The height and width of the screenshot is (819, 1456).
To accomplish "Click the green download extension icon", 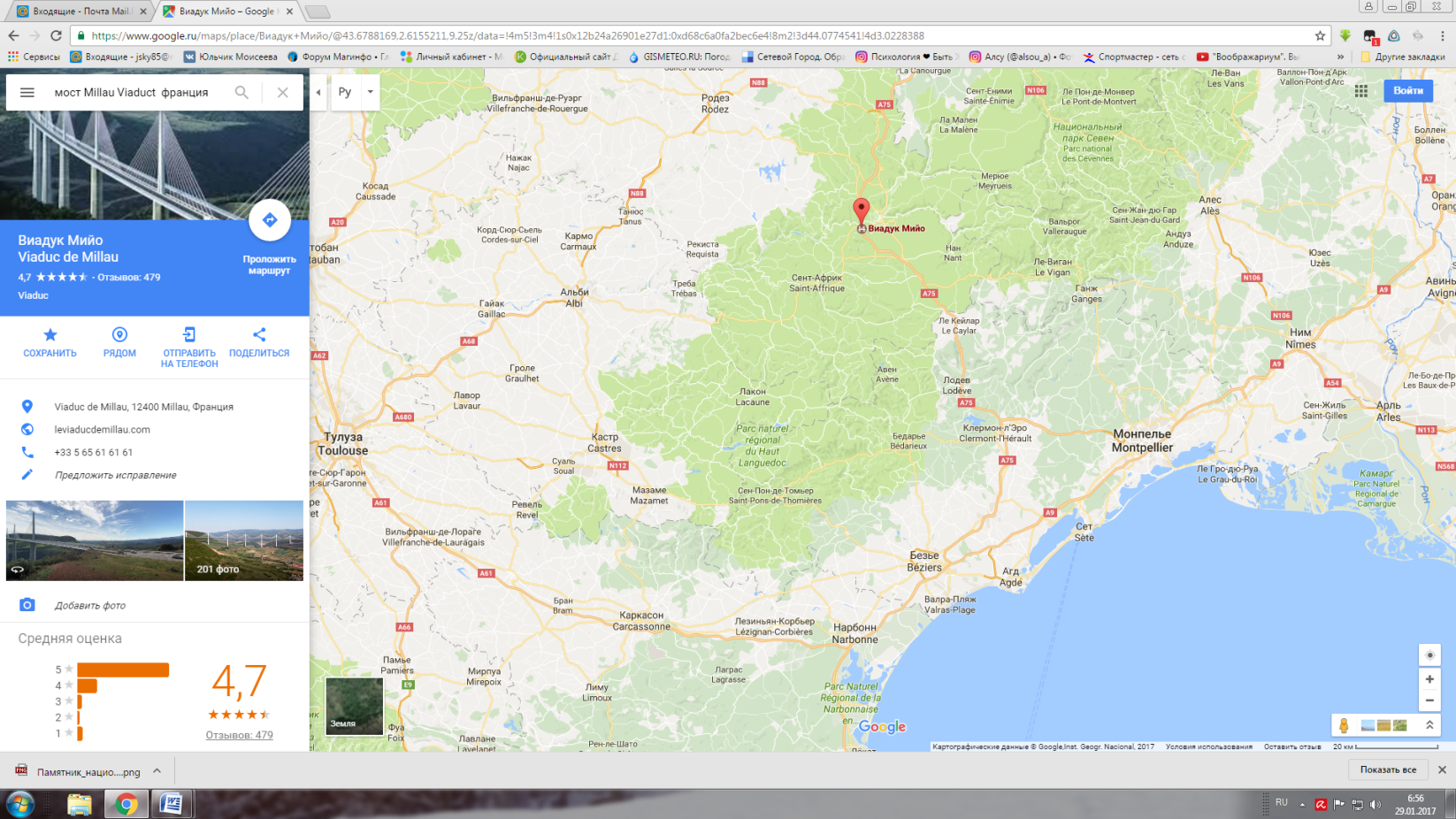I will pyautogui.click(x=1345, y=35).
